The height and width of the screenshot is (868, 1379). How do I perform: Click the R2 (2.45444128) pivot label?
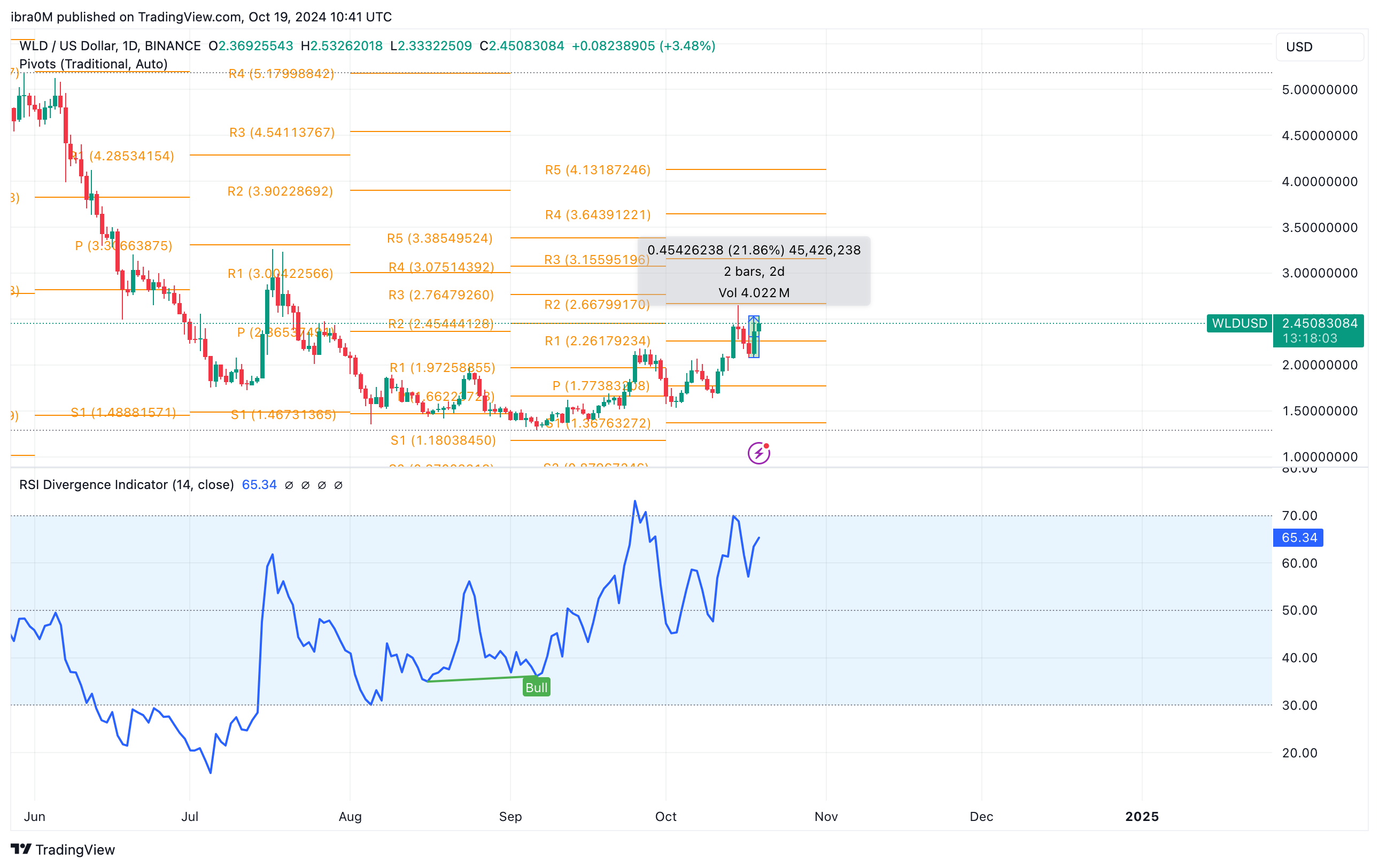point(441,323)
